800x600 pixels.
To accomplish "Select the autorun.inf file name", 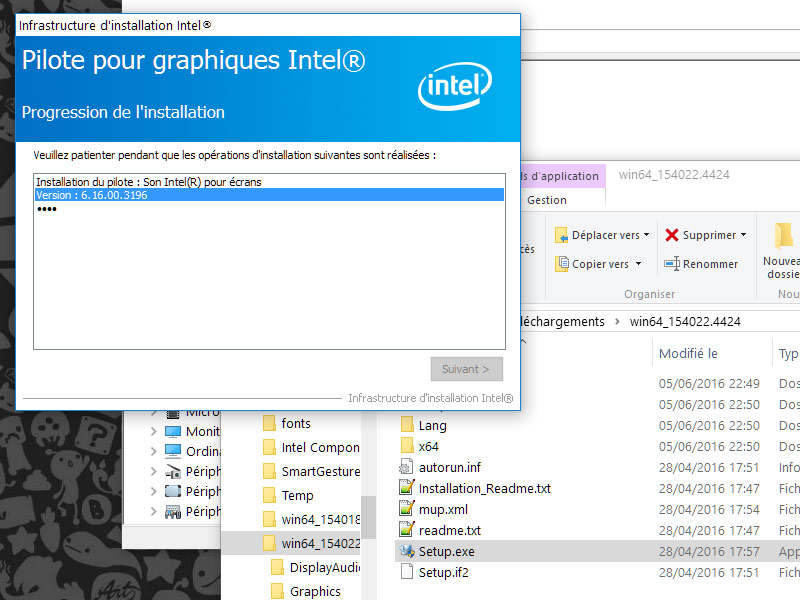I will click(x=449, y=467).
